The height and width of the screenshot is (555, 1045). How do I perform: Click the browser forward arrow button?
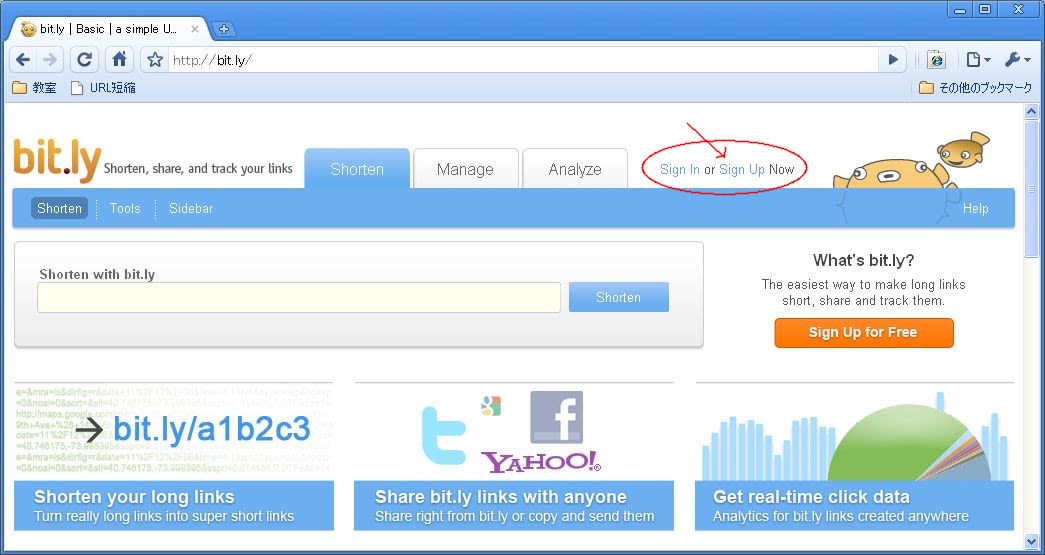coord(50,60)
